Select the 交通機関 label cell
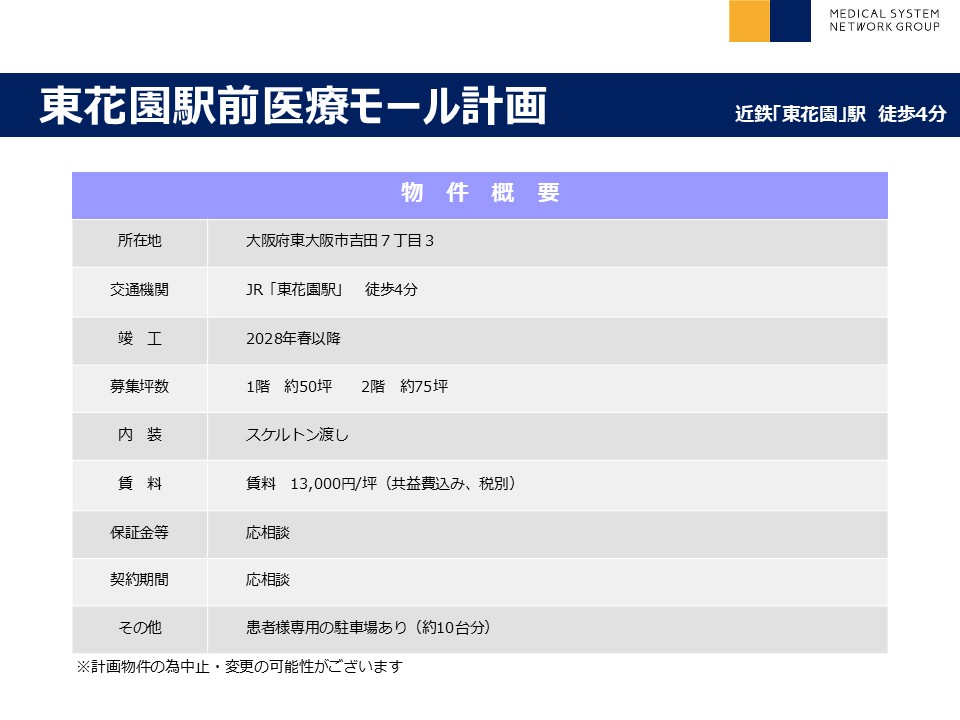Screen dimensions: 960x720 click(x=139, y=290)
